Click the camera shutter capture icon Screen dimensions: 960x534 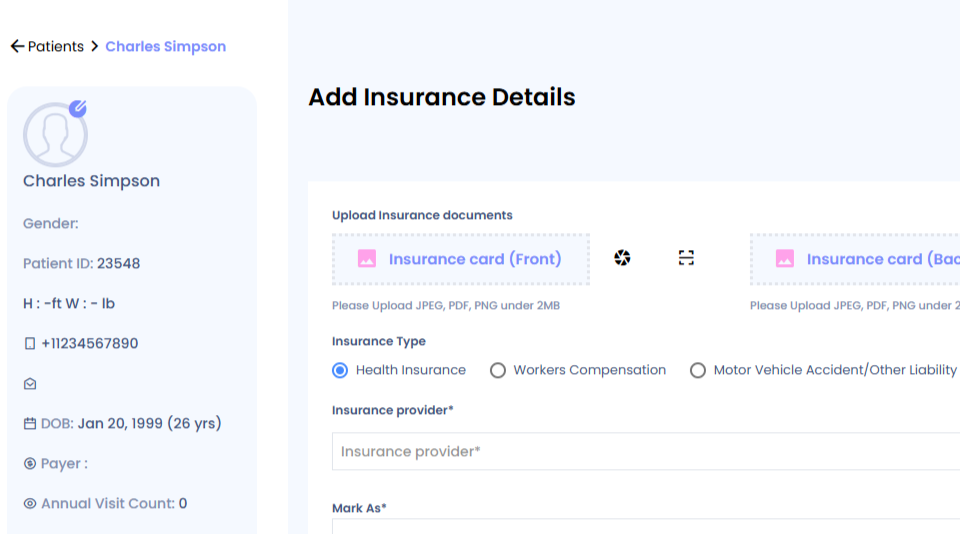pyautogui.click(x=622, y=258)
